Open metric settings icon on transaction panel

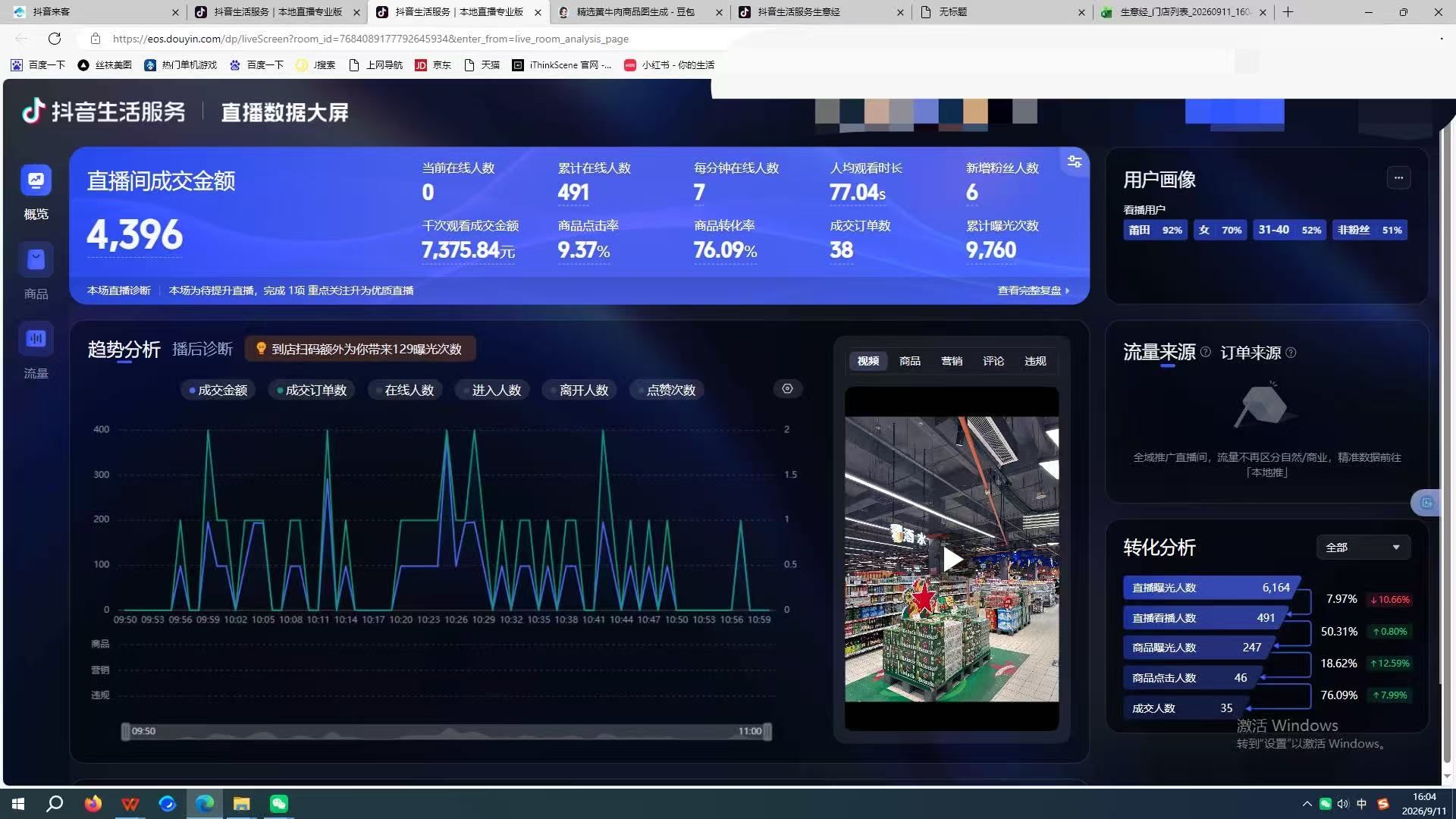coord(1075,162)
